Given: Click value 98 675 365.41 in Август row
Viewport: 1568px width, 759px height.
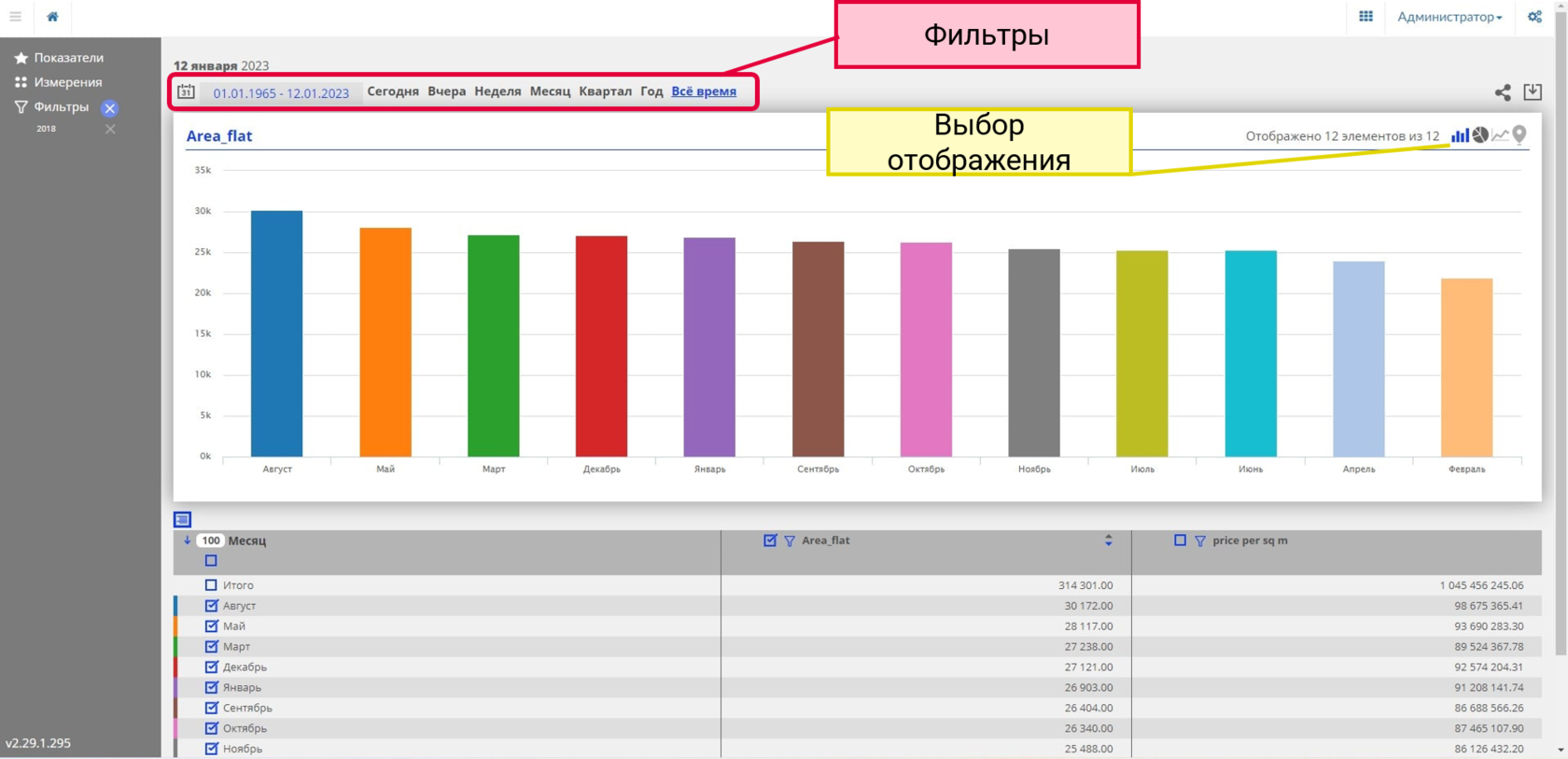Looking at the screenshot, I should (1489, 606).
